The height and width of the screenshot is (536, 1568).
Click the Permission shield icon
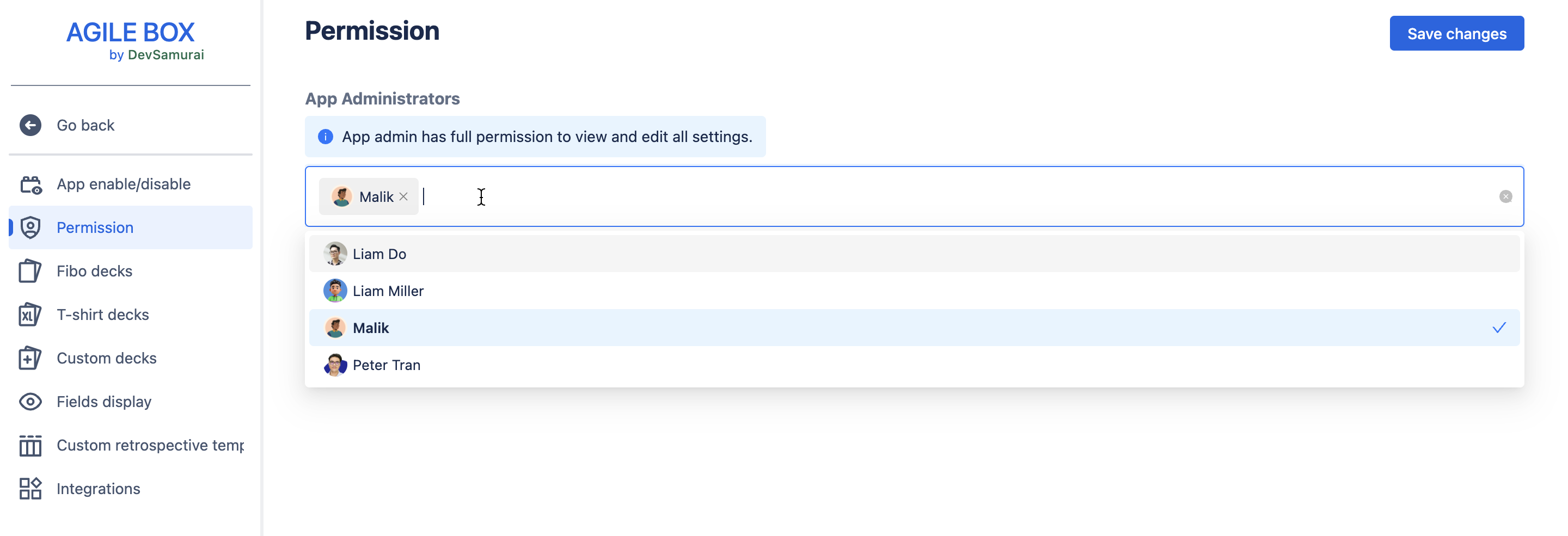[x=30, y=227]
